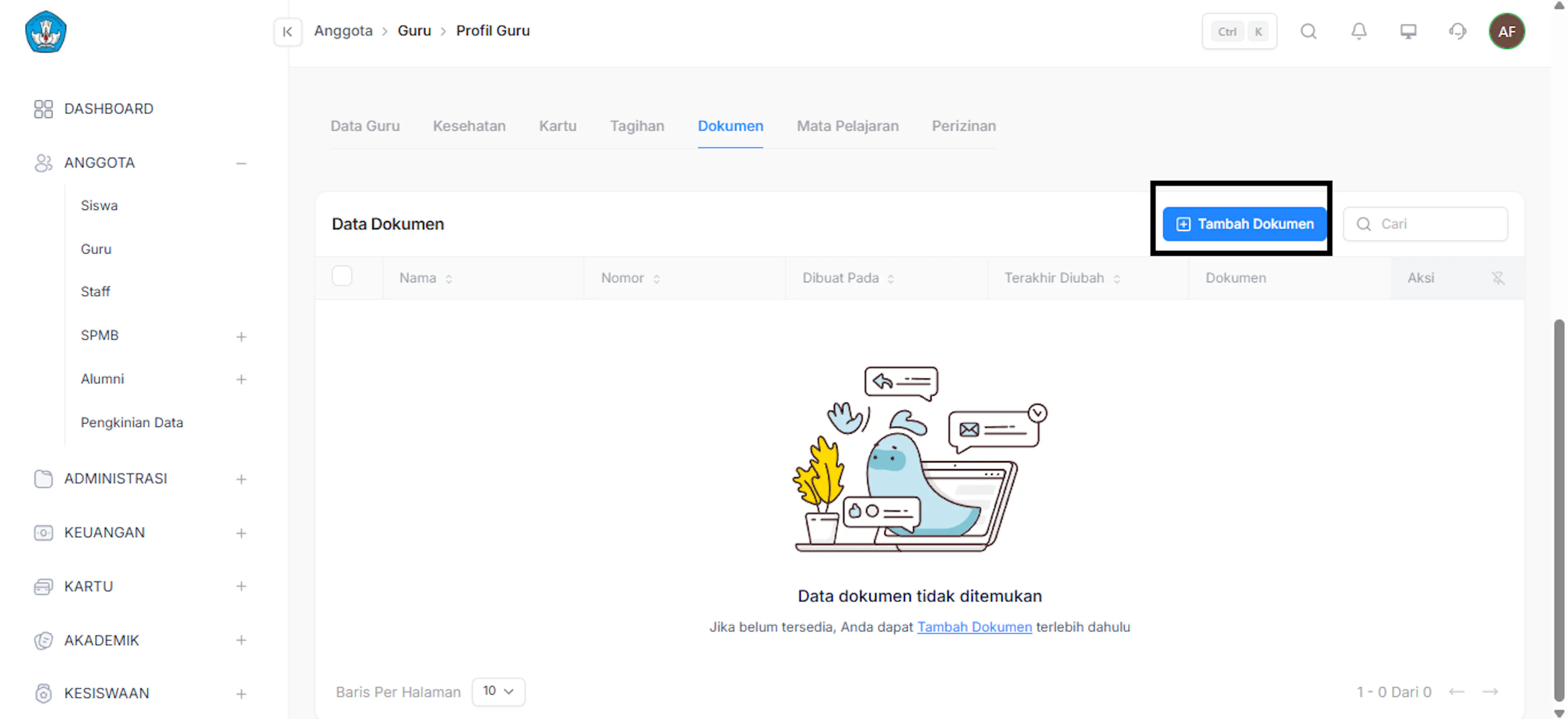Expand the SPMB submenu
The image size is (1568, 719).
[x=241, y=337]
